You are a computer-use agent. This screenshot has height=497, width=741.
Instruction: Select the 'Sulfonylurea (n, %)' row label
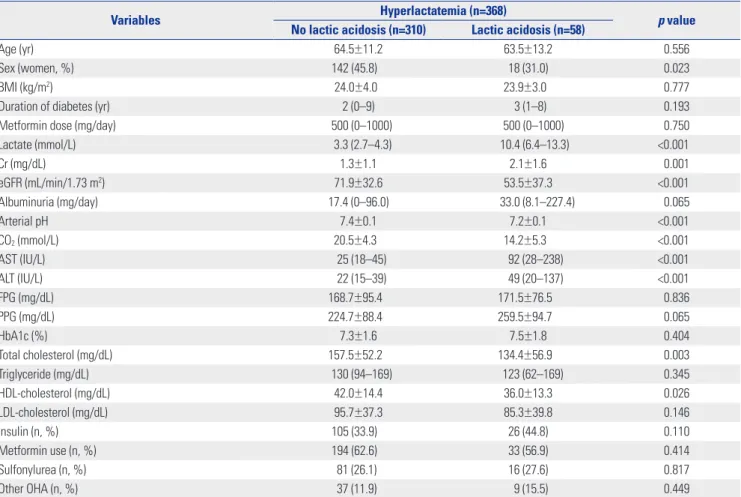[43, 470]
